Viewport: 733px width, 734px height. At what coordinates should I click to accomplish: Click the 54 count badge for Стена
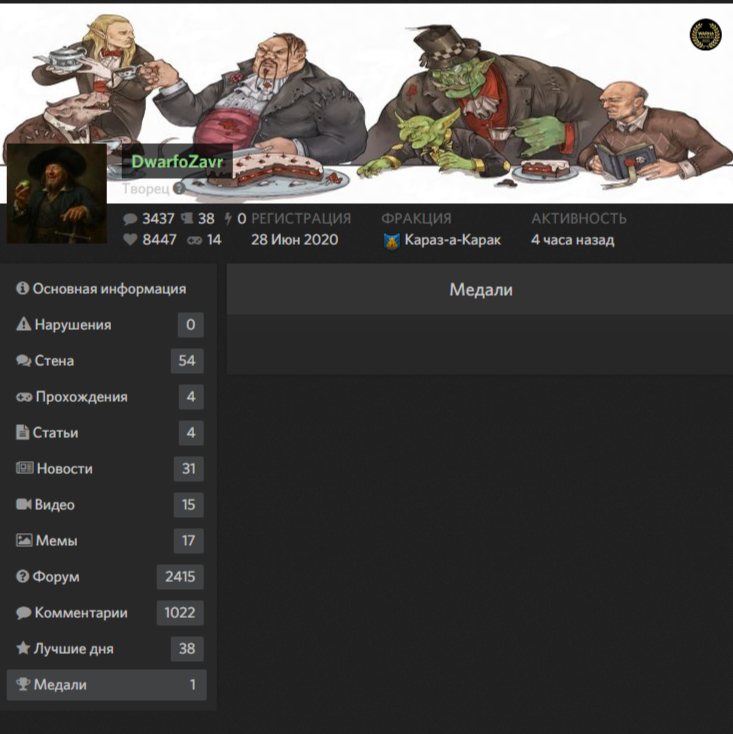pos(187,361)
